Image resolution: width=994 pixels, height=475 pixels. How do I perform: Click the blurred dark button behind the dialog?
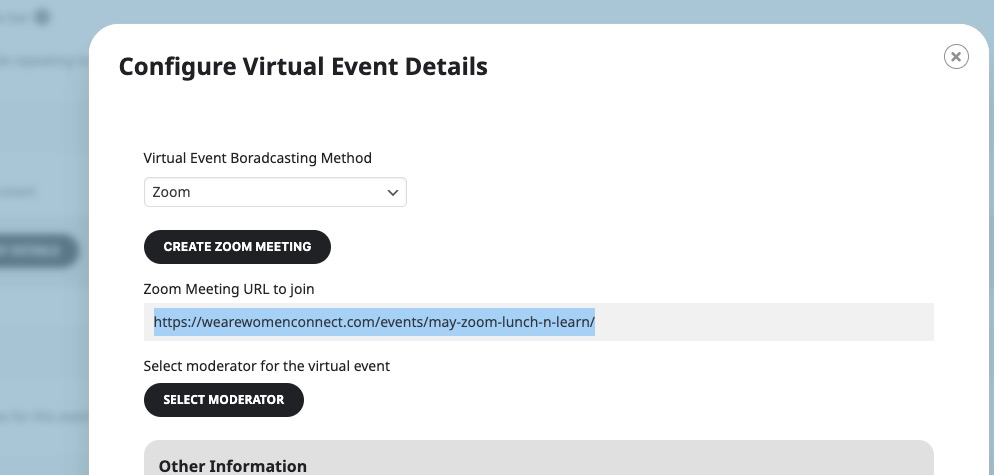point(39,251)
